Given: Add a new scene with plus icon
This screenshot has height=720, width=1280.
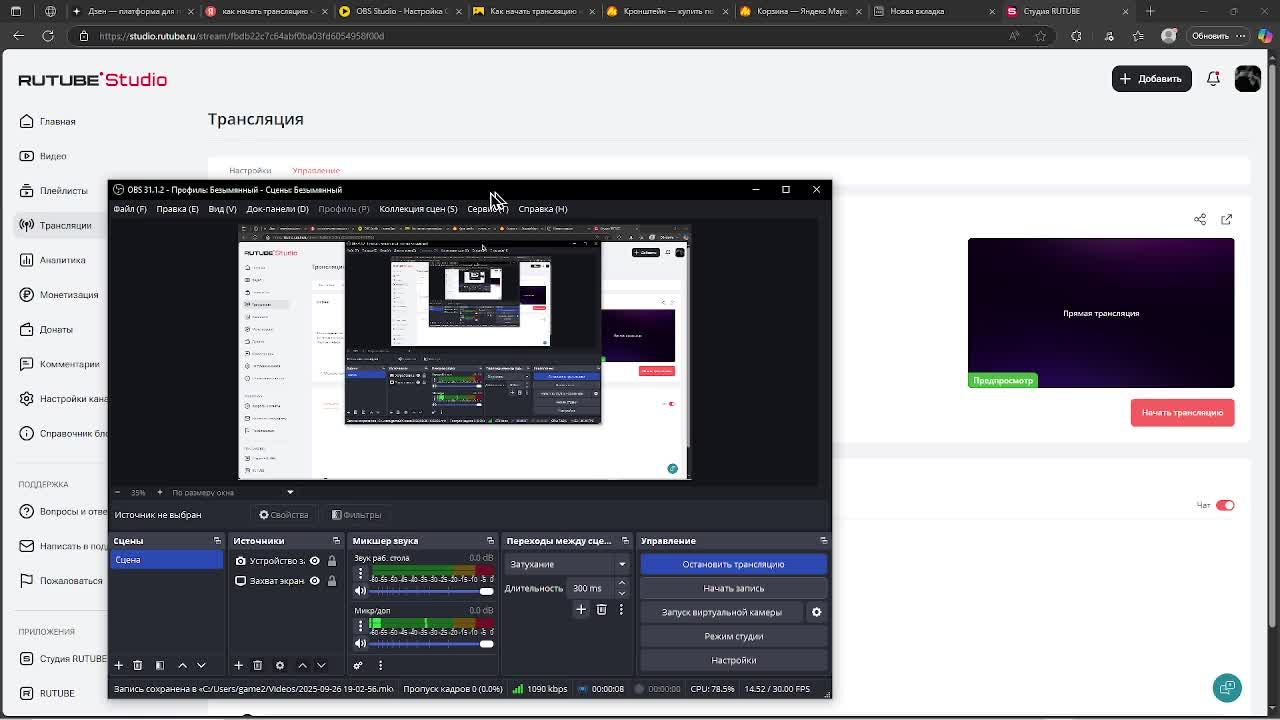Looking at the screenshot, I should [118, 665].
